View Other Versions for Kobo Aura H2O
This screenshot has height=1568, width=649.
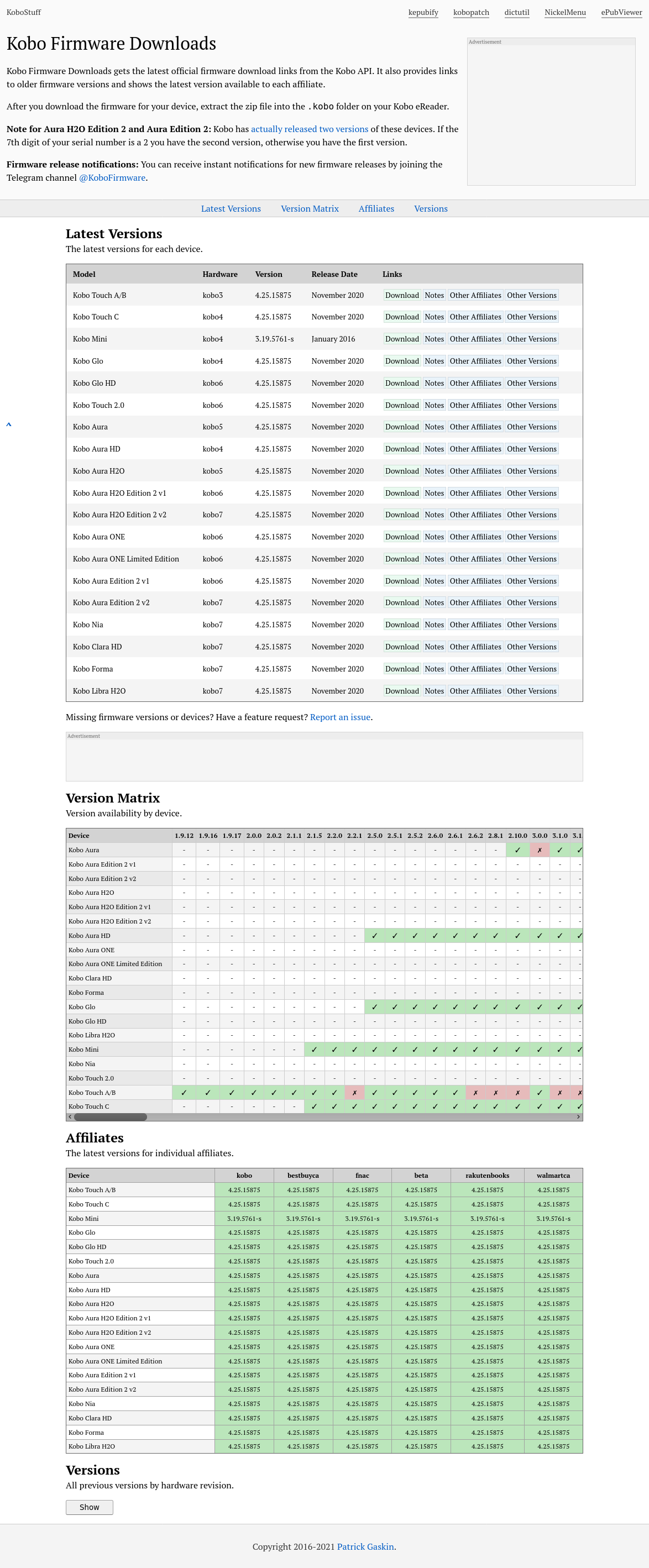click(x=531, y=471)
